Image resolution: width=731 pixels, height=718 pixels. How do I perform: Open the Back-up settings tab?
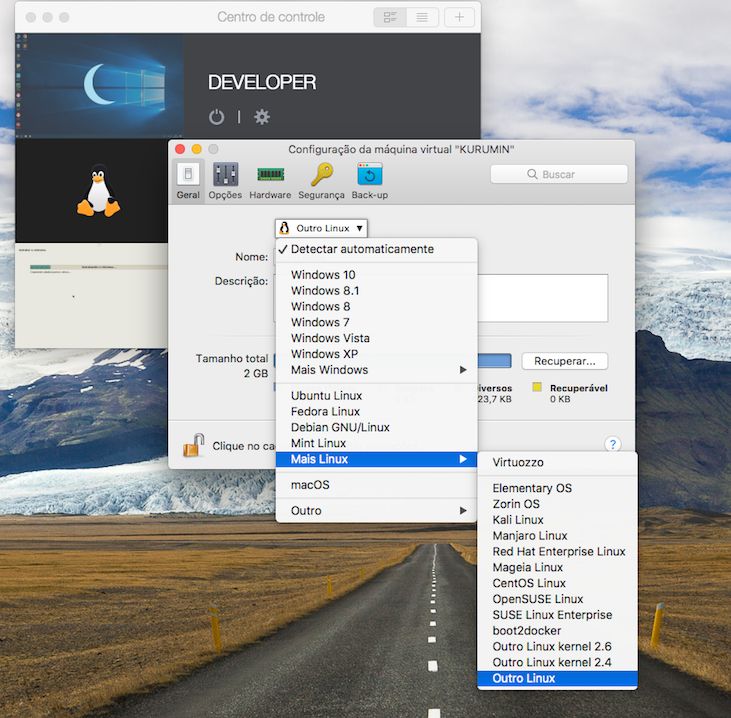coord(370,181)
